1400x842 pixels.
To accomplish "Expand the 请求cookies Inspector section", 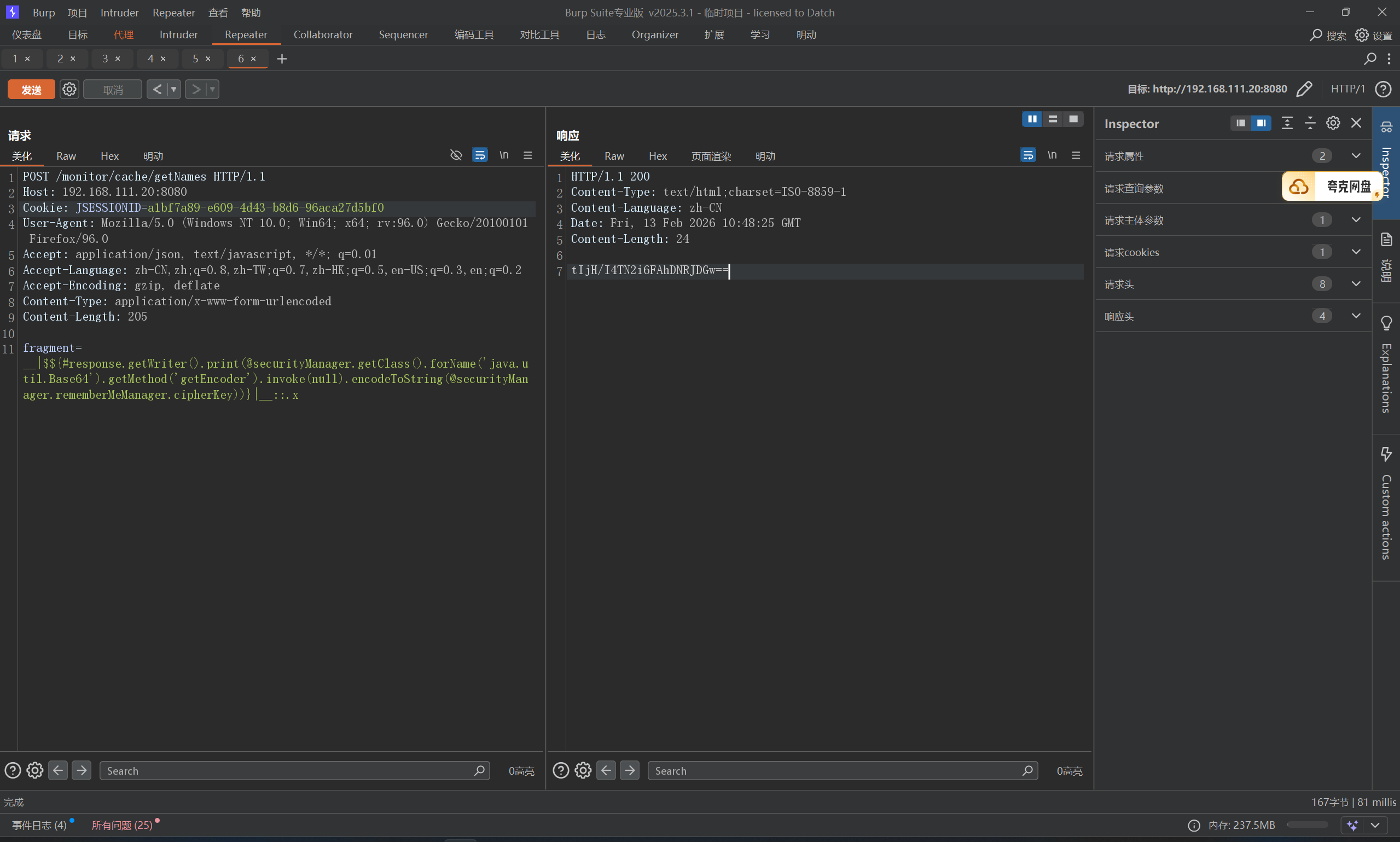I will (x=1356, y=252).
